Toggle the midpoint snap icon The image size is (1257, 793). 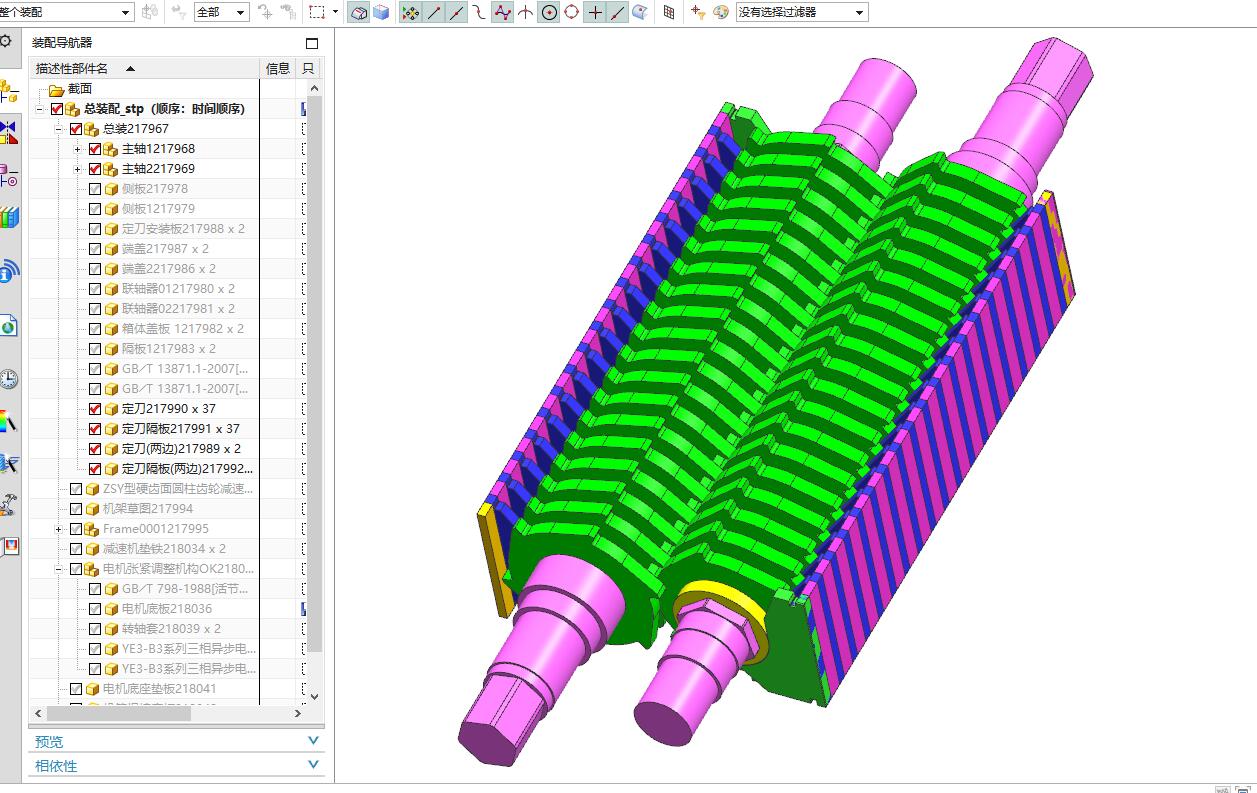click(x=456, y=12)
